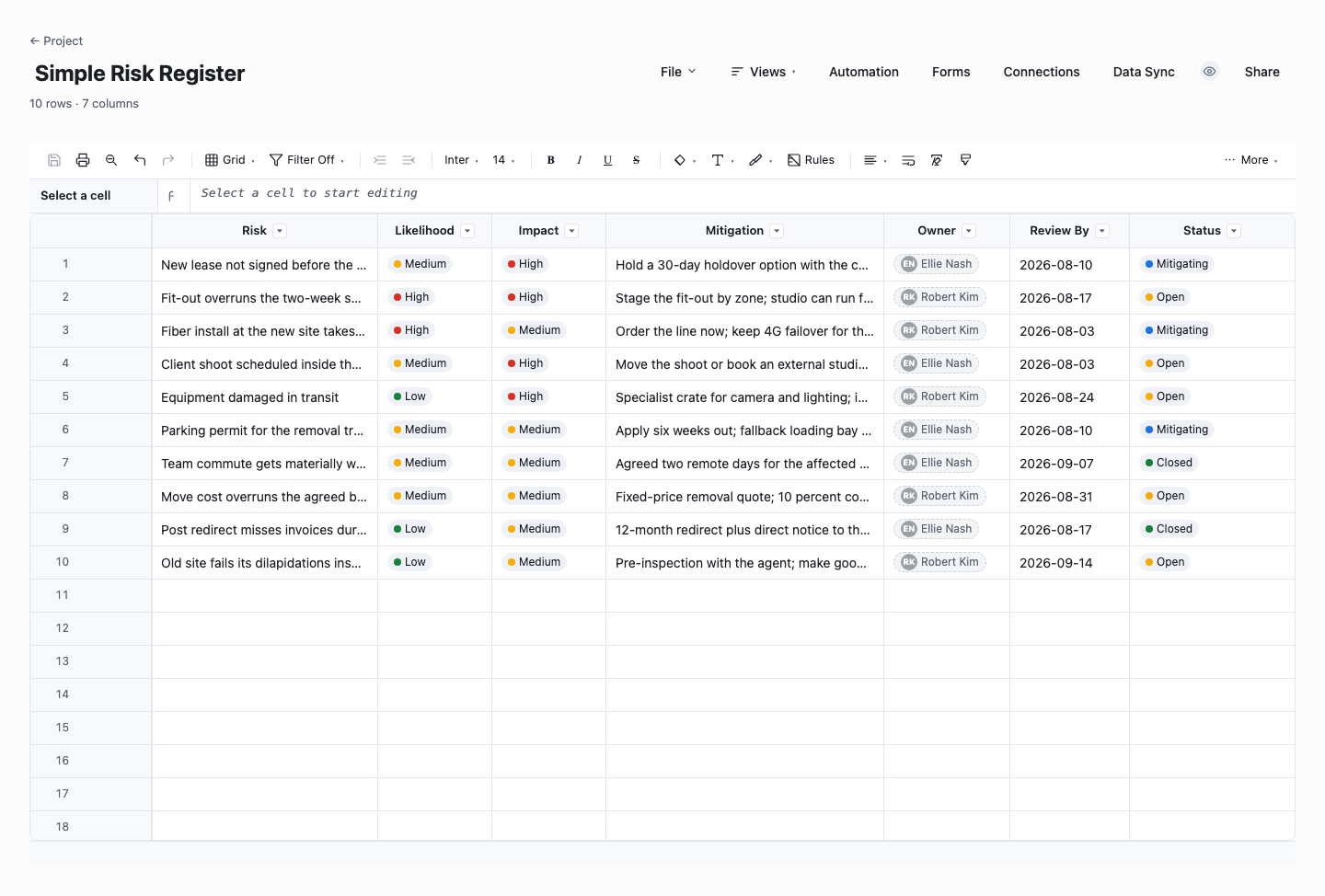Open the Inter font dropdown
Viewport: 1325px width, 896px height.
(x=461, y=160)
